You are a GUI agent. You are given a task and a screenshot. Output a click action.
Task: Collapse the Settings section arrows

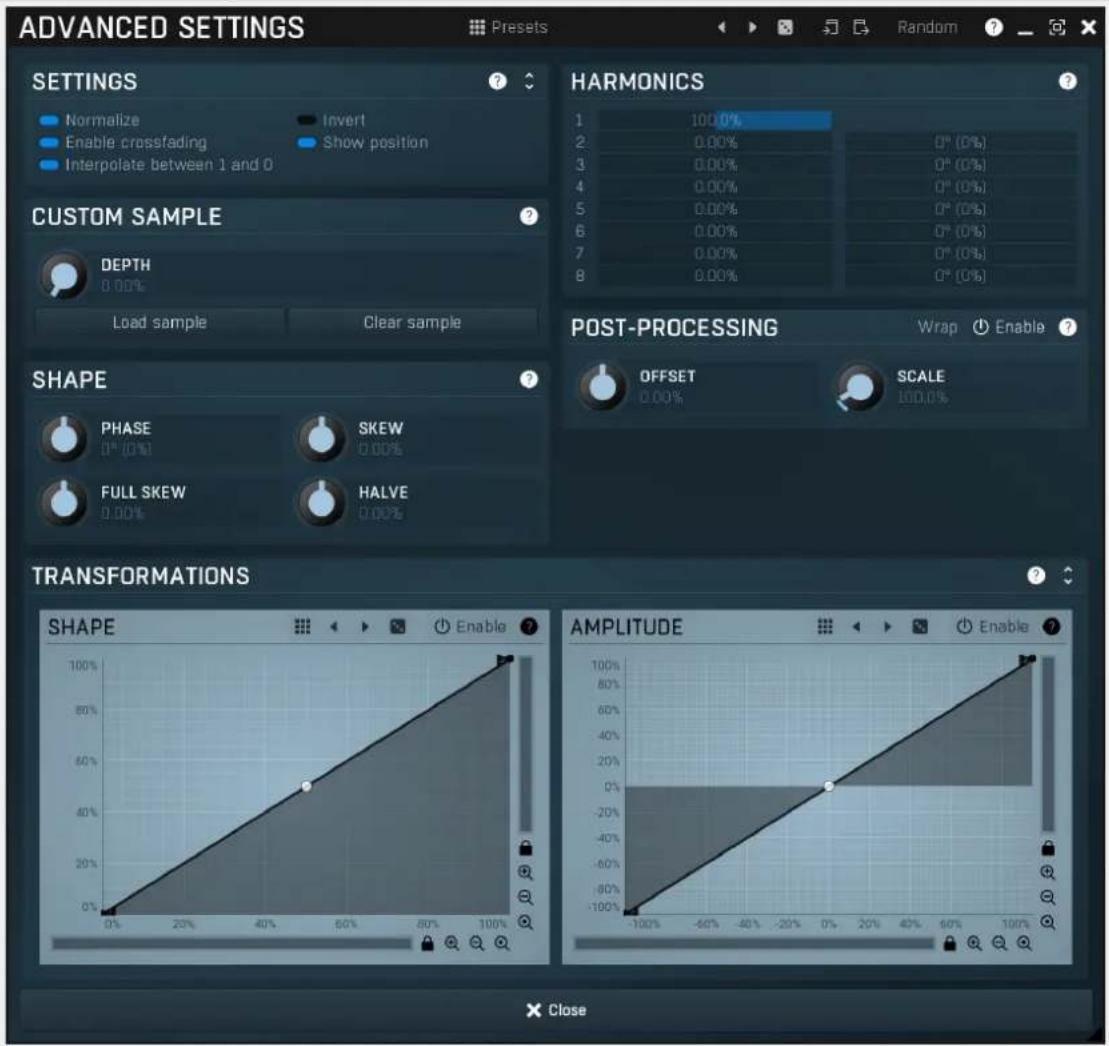[529, 81]
